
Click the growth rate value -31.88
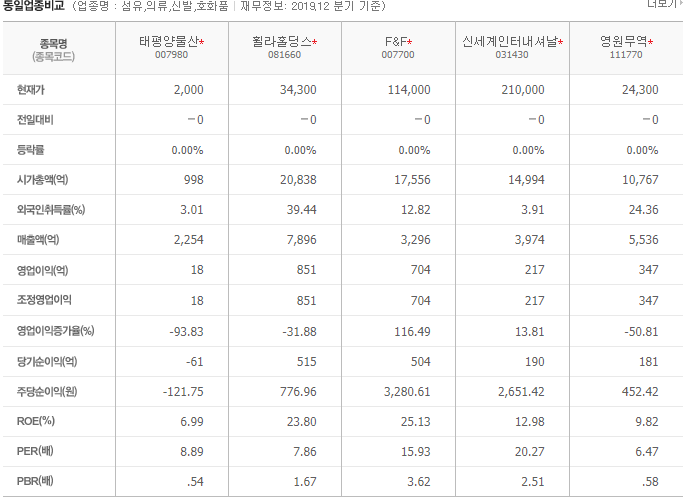300,331
